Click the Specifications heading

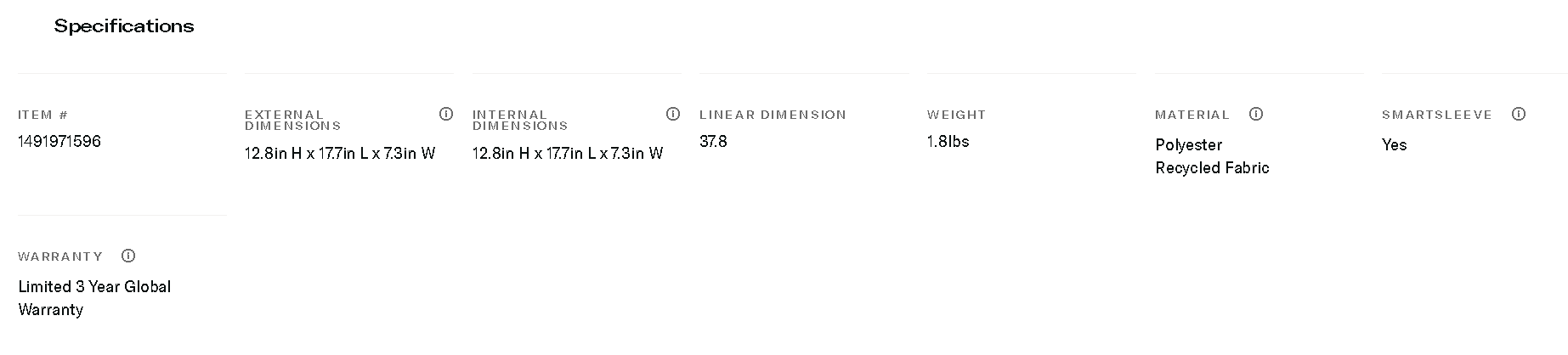[124, 26]
